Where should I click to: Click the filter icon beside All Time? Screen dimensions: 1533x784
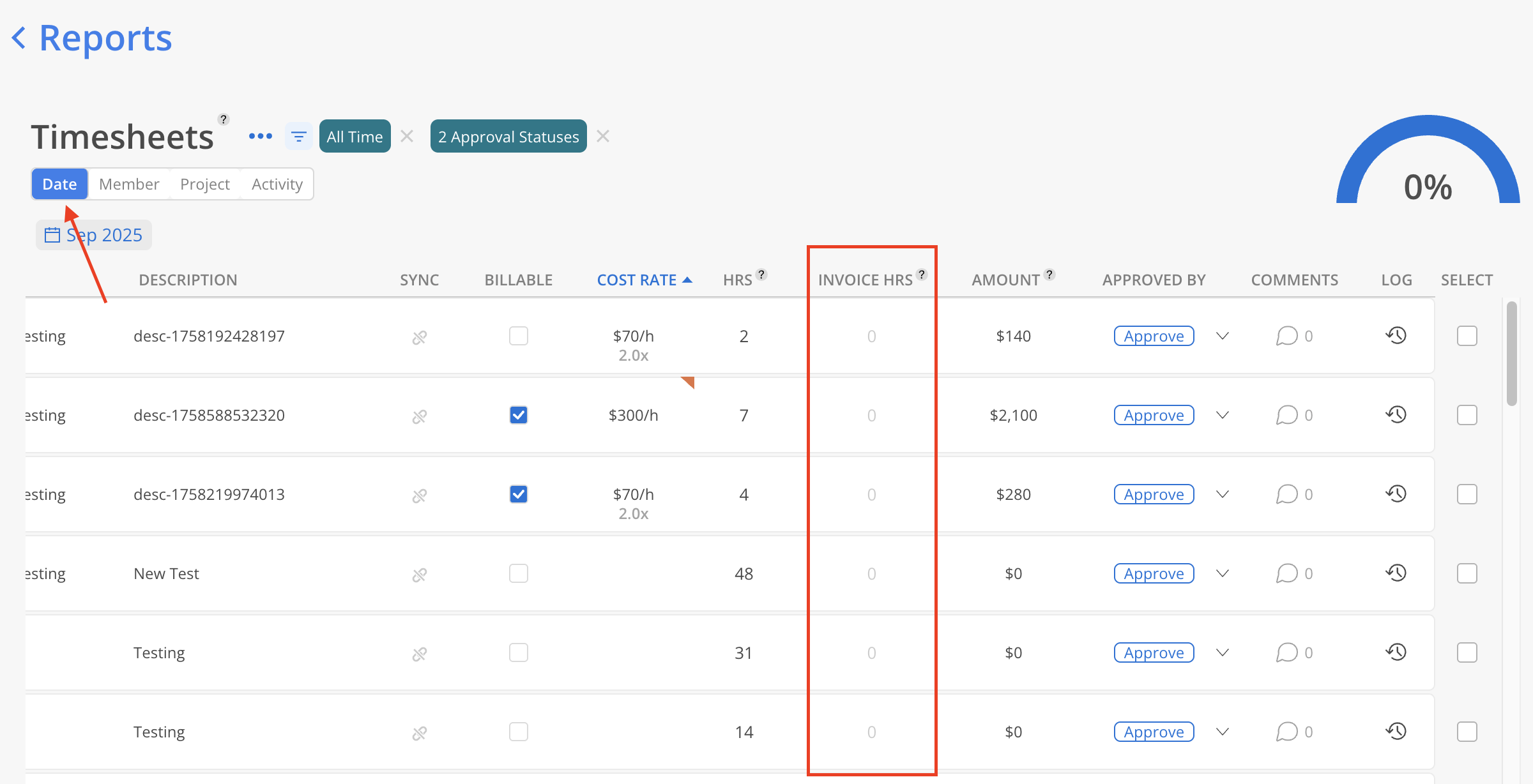[298, 137]
